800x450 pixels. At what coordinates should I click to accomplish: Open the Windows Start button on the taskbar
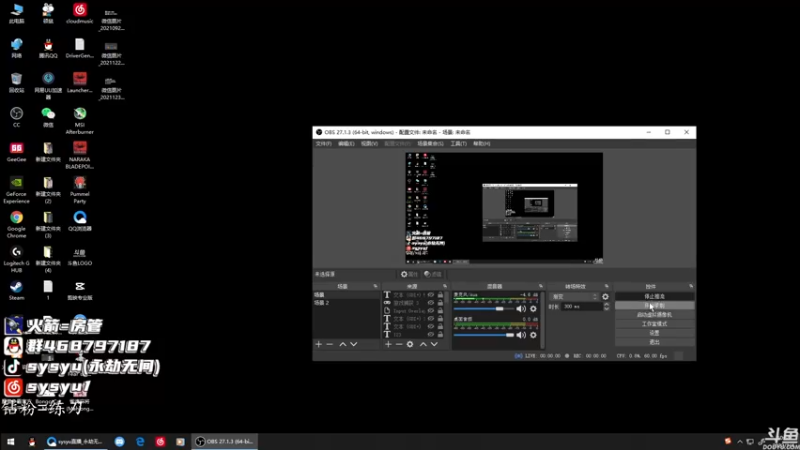11,441
